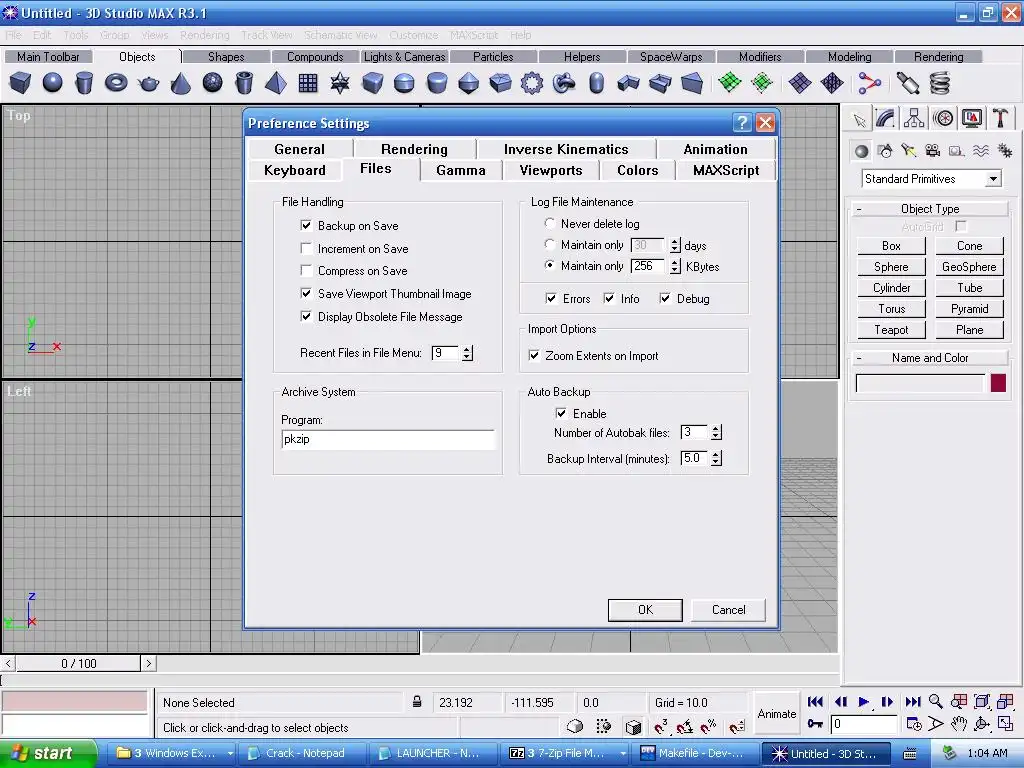Screen dimensions: 1024x768
Task: Select the Capsule icon in the toolbar
Action: click(596, 83)
